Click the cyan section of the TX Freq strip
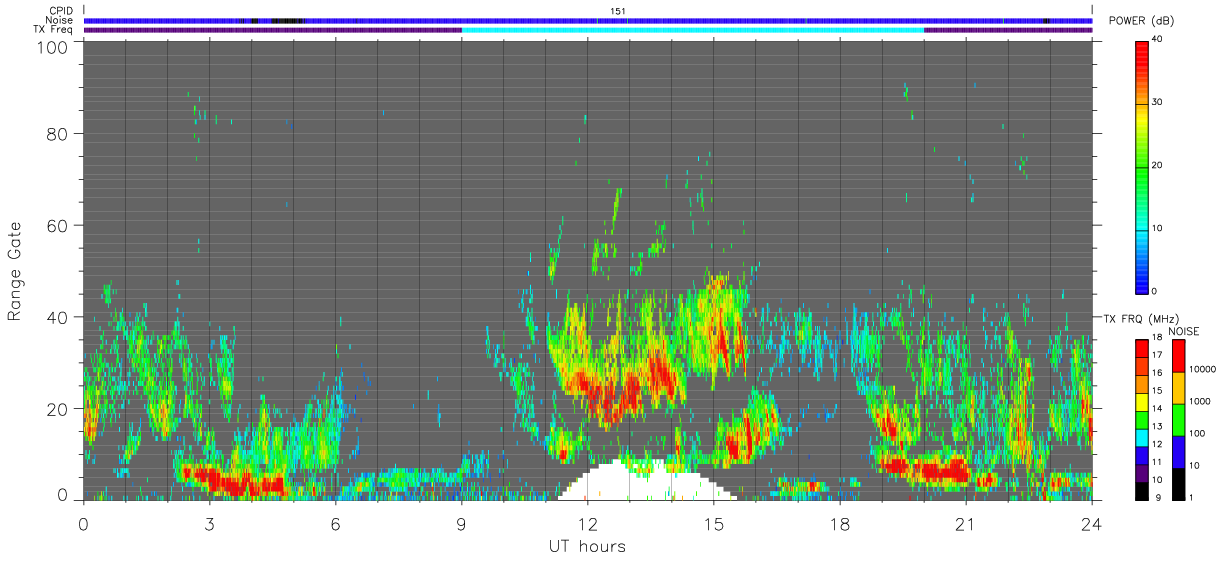 [x=693, y=30]
